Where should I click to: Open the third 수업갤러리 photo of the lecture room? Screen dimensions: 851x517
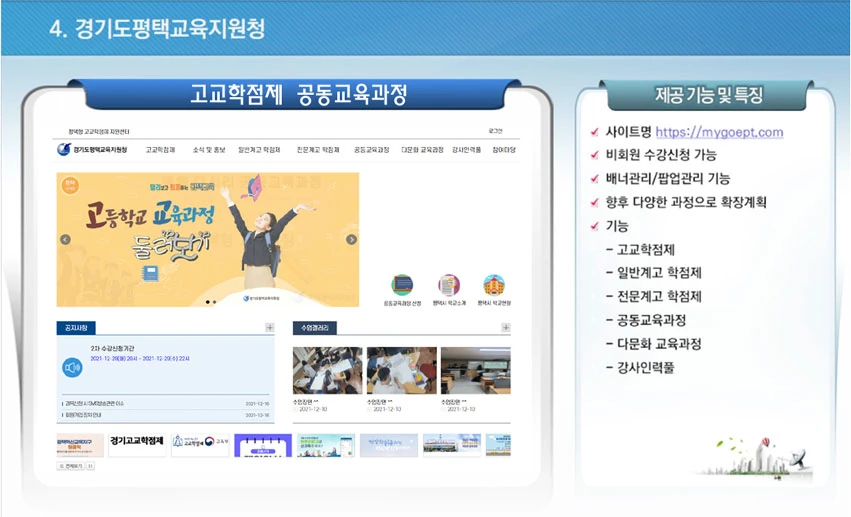pyautogui.click(x=475, y=371)
